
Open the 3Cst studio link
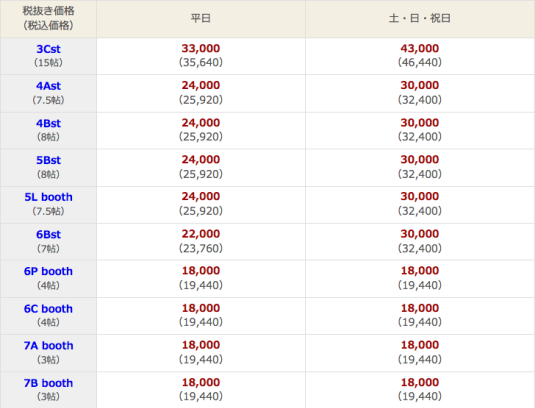[x=48, y=49]
